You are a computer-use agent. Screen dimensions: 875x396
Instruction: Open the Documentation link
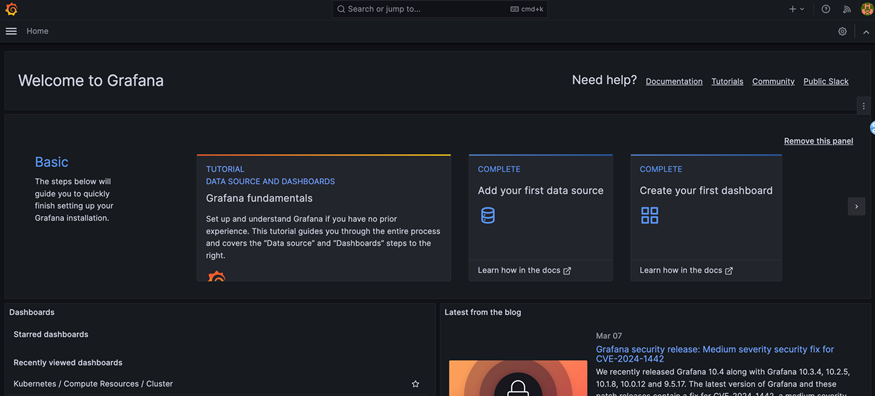click(x=674, y=81)
